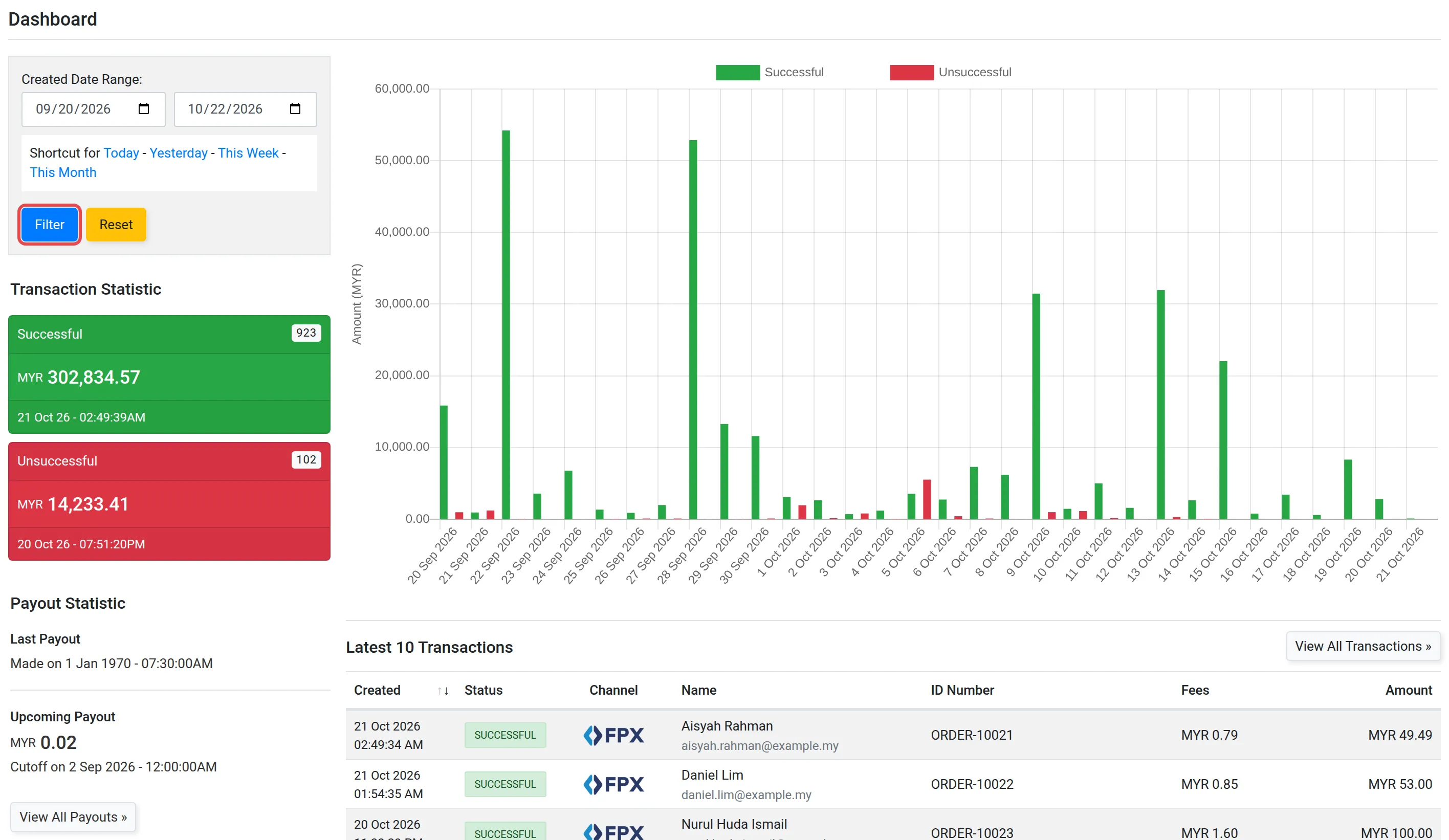Select the This Week shortcut link

(x=248, y=153)
